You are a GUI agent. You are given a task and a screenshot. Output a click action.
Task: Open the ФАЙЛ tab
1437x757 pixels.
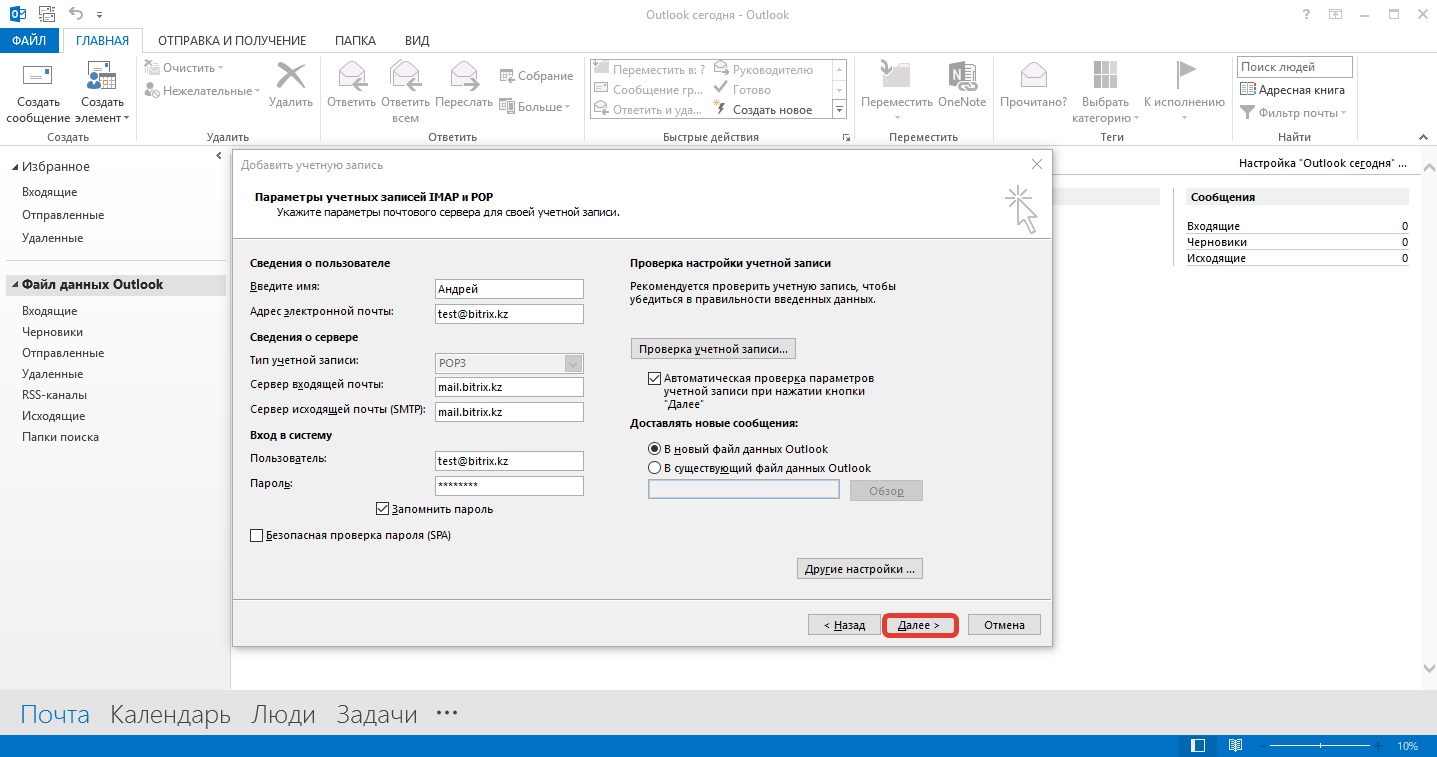click(x=30, y=41)
